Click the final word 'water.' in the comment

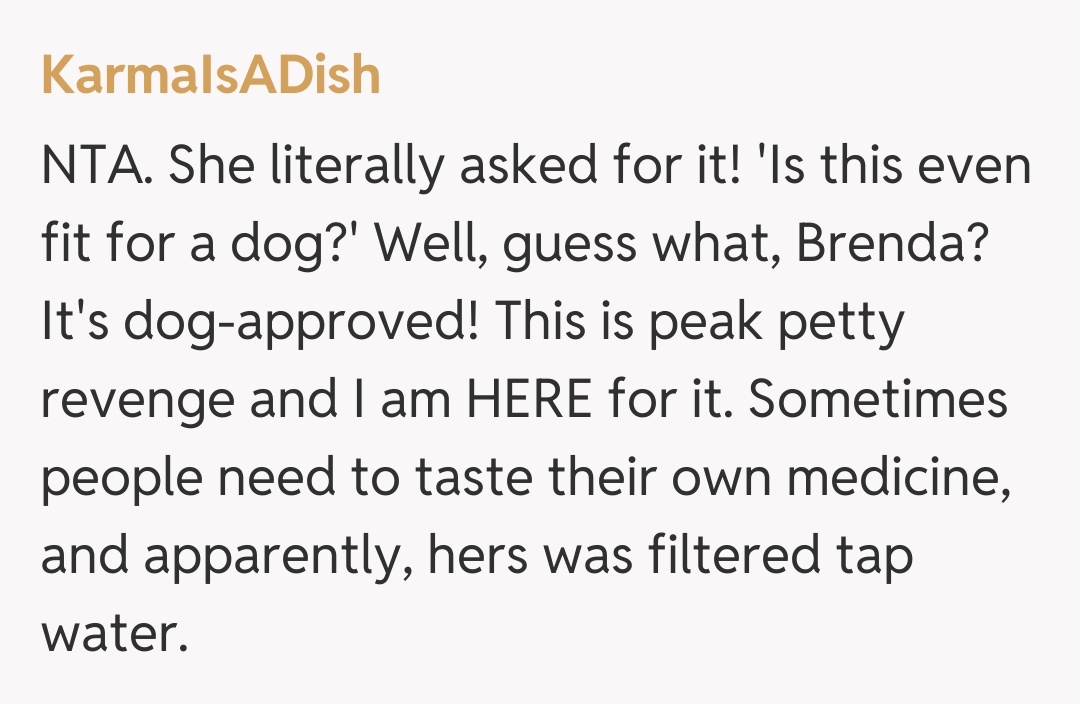[x=114, y=636]
